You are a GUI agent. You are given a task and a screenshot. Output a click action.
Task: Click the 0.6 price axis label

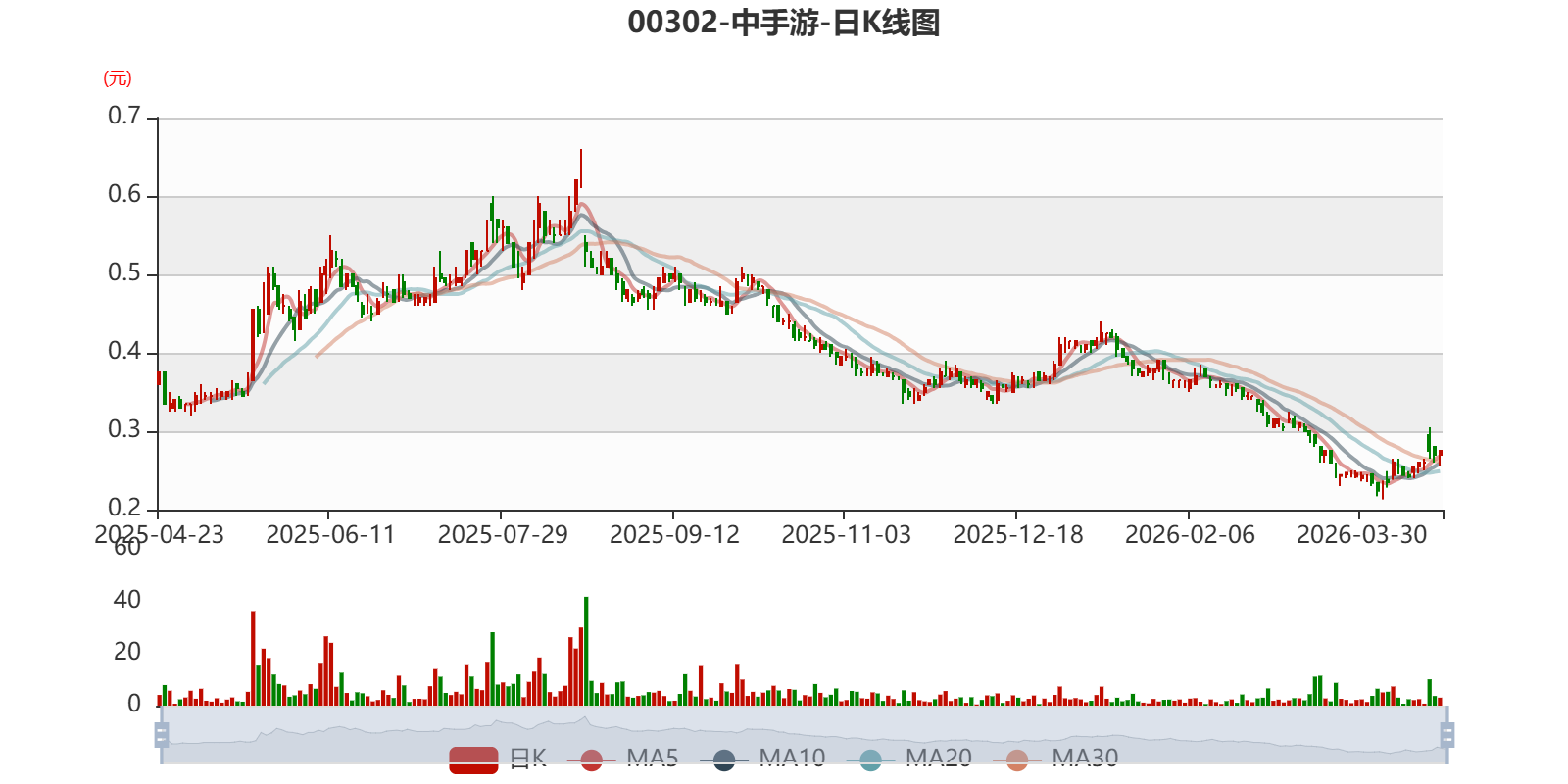click(x=124, y=194)
